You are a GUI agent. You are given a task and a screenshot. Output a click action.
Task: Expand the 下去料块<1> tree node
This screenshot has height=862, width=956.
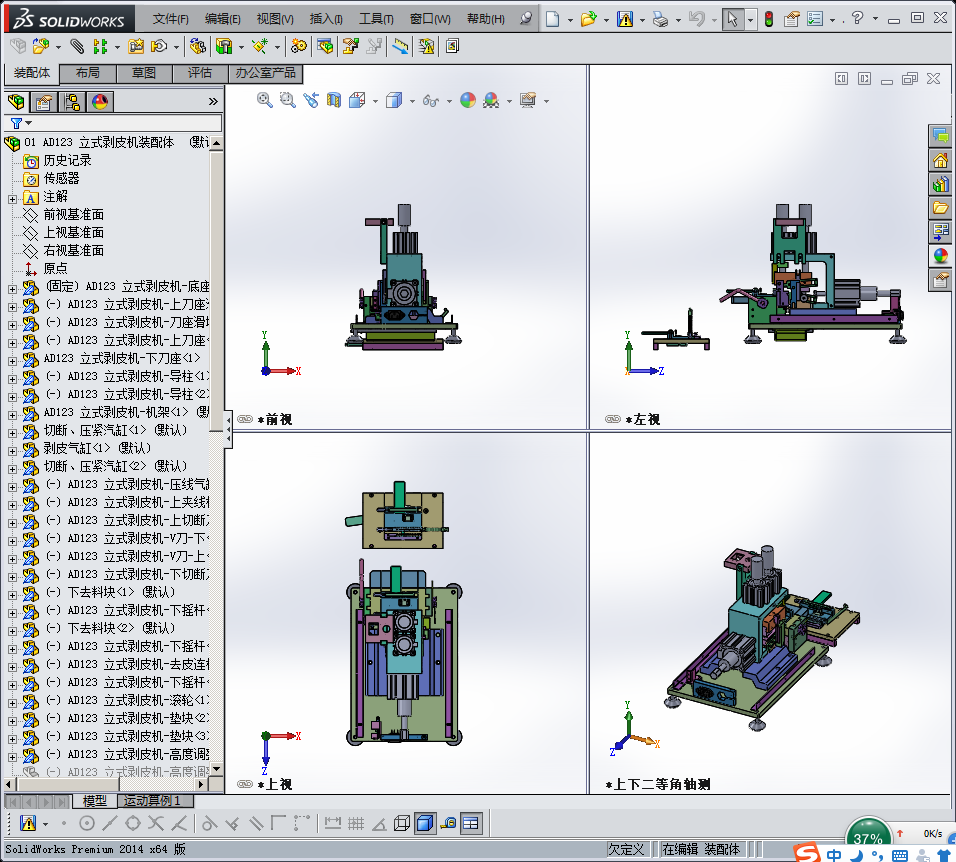coord(12,595)
